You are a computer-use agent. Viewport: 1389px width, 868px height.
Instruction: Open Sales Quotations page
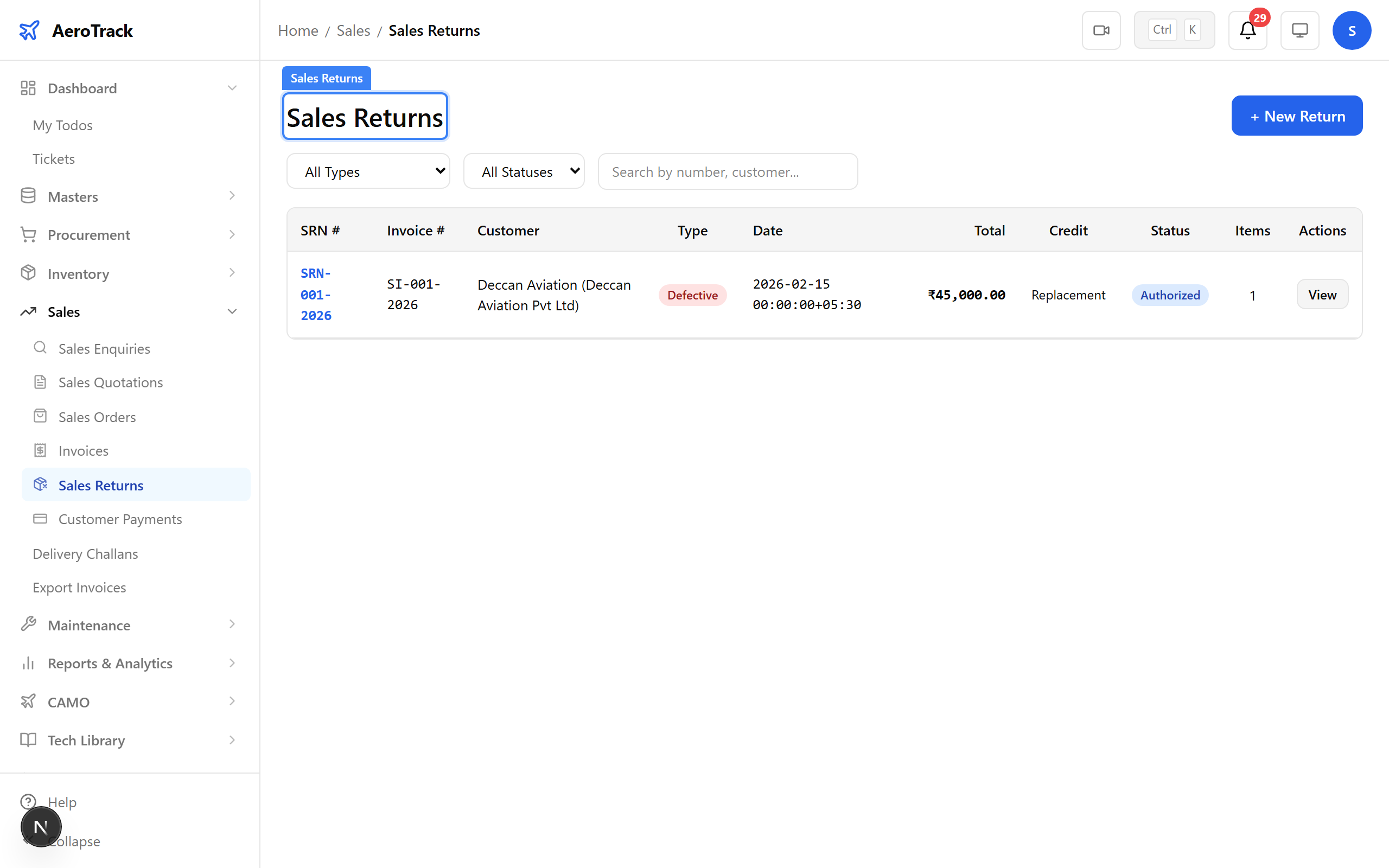[x=110, y=382]
